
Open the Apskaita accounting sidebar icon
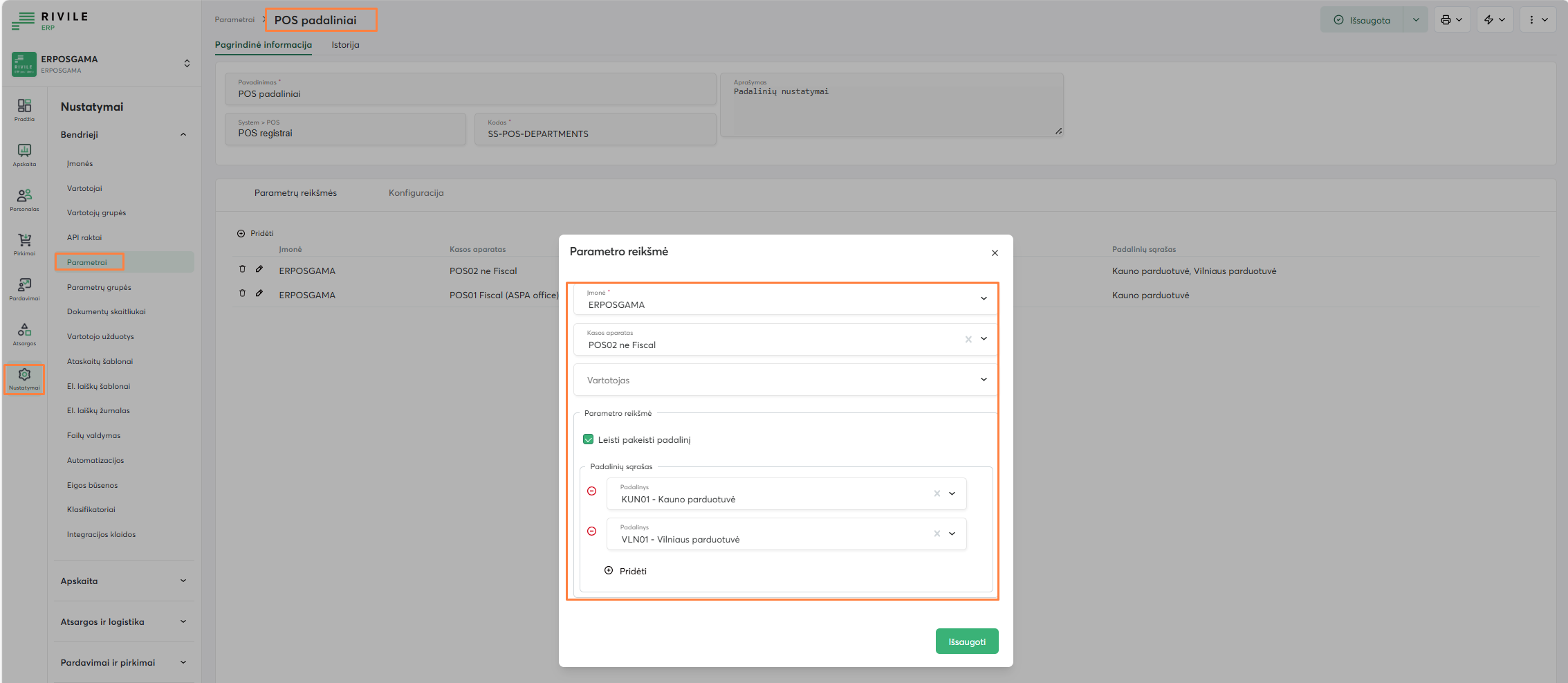tap(24, 154)
